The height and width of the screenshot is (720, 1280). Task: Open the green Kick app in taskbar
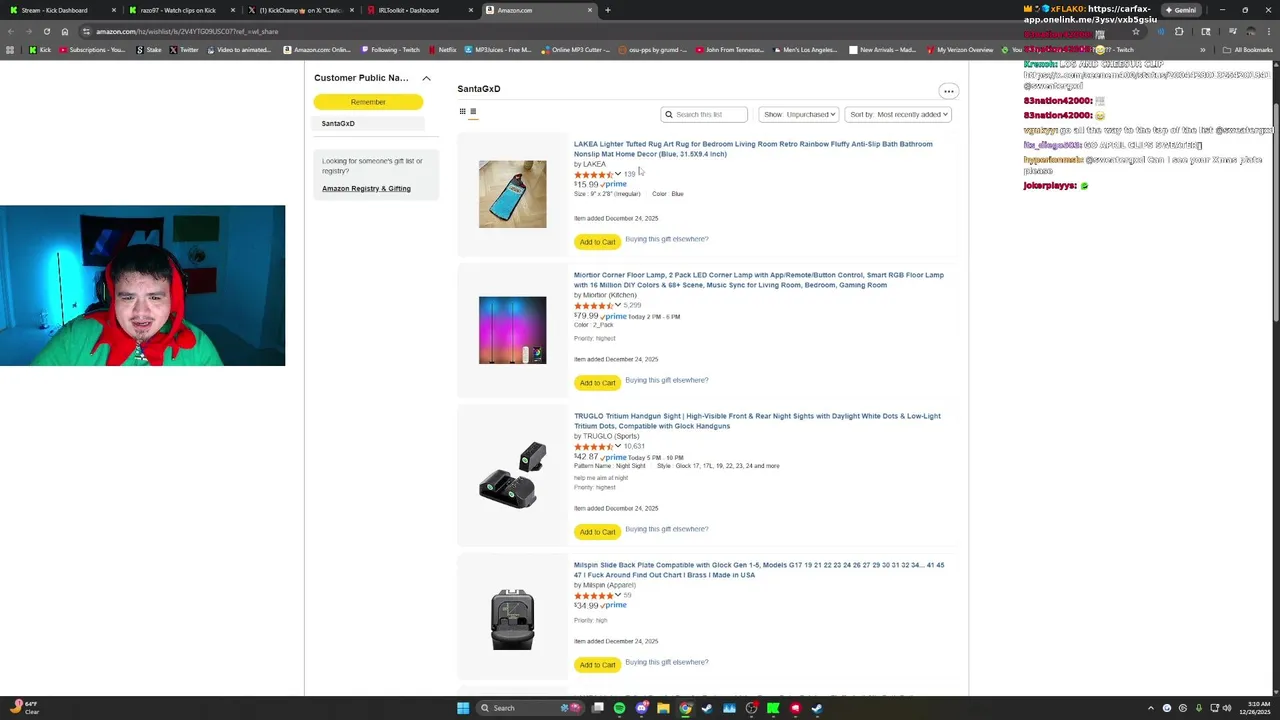click(773, 708)
